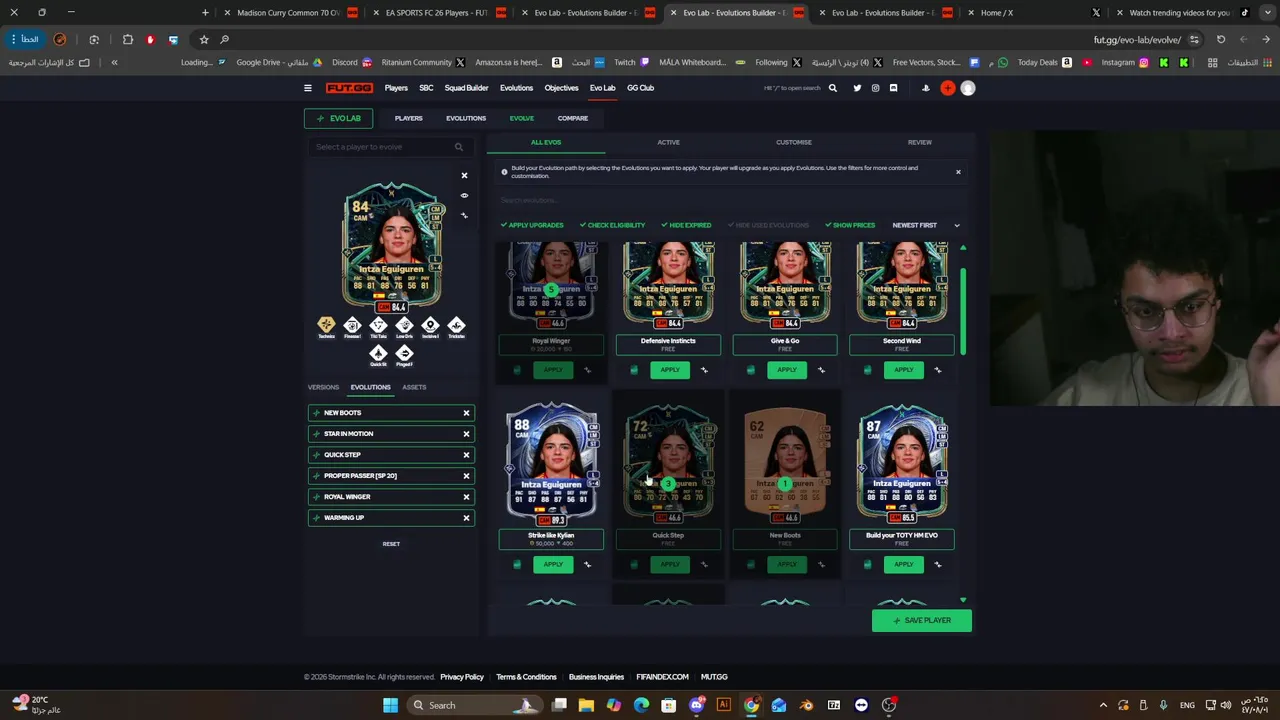This screenshot has height=720, width=1280.
Task: Toggle Show Prices filter
Action: coord(850,225)
